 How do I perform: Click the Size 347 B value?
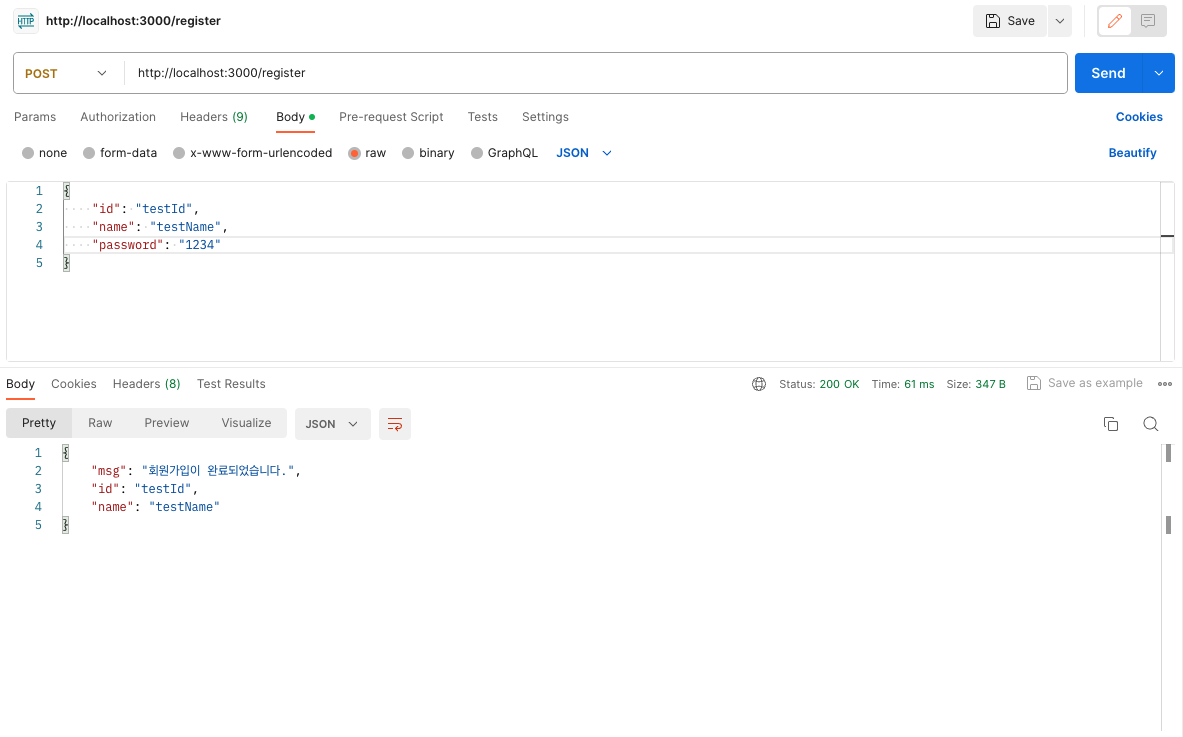990,384
